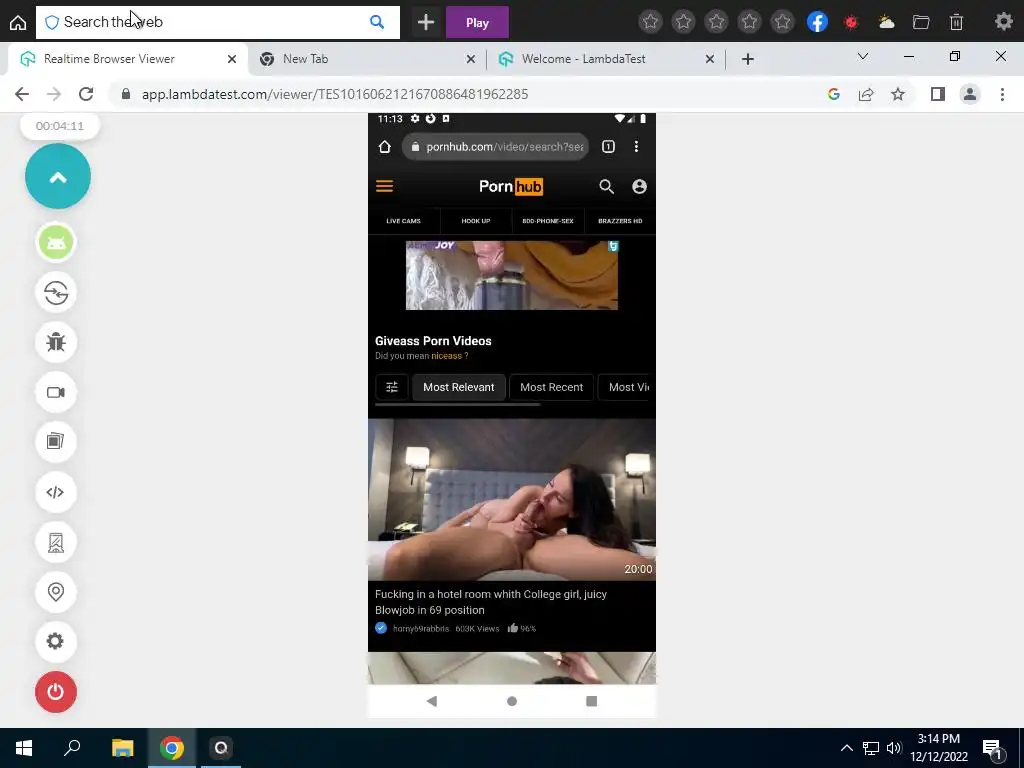Click the red ladybug icon in the top bar
The height and width of the screenshot is (768, 1024).
click(851, 22)
